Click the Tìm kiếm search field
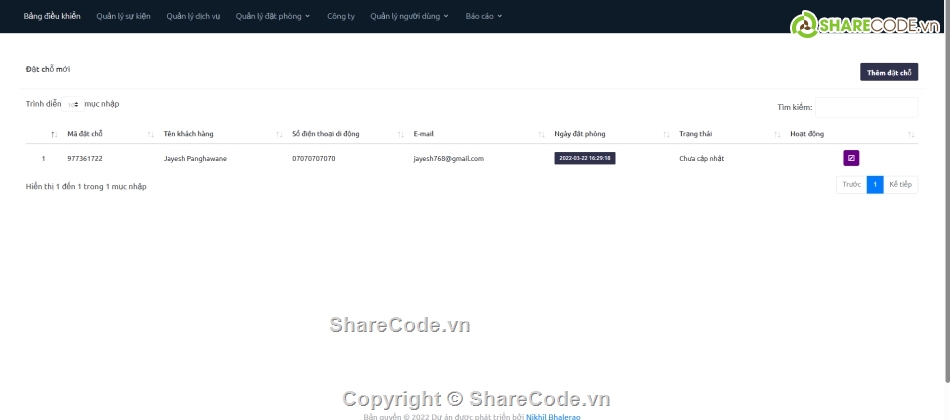 click(866, 107)
